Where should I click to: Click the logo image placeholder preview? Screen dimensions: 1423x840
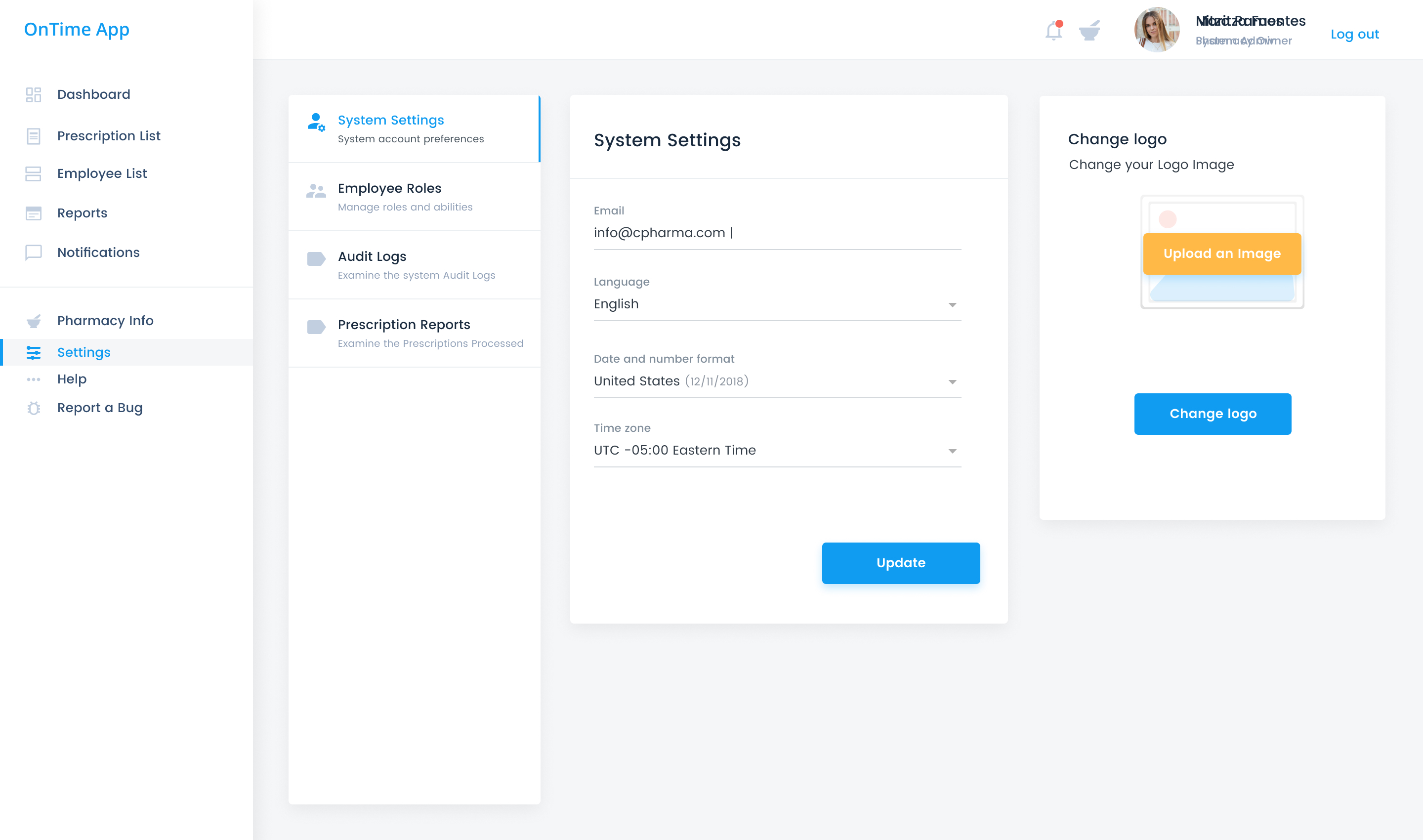tap(1222, 252)
